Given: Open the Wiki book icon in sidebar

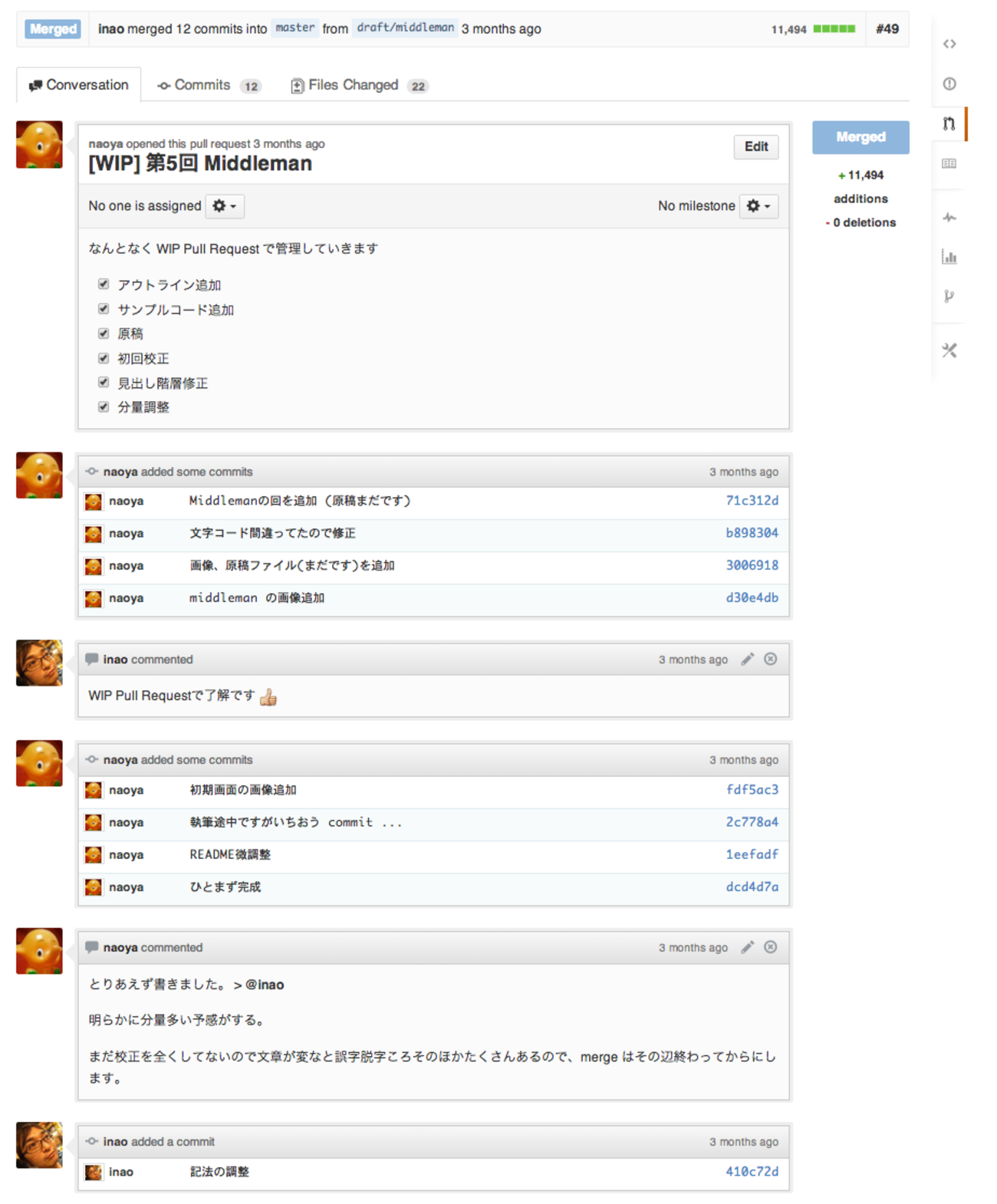Looking at the screenshot, I should pyautogui.click(x=949, y=163).
